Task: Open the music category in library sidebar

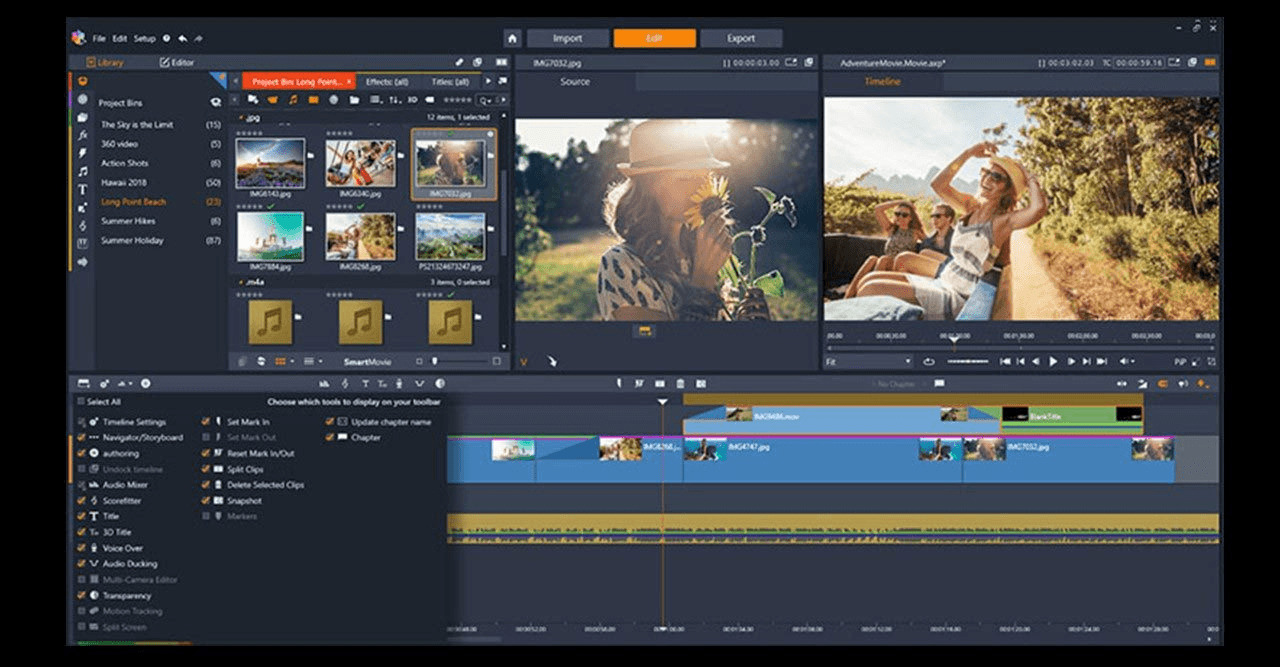Action: coord(83,171)
